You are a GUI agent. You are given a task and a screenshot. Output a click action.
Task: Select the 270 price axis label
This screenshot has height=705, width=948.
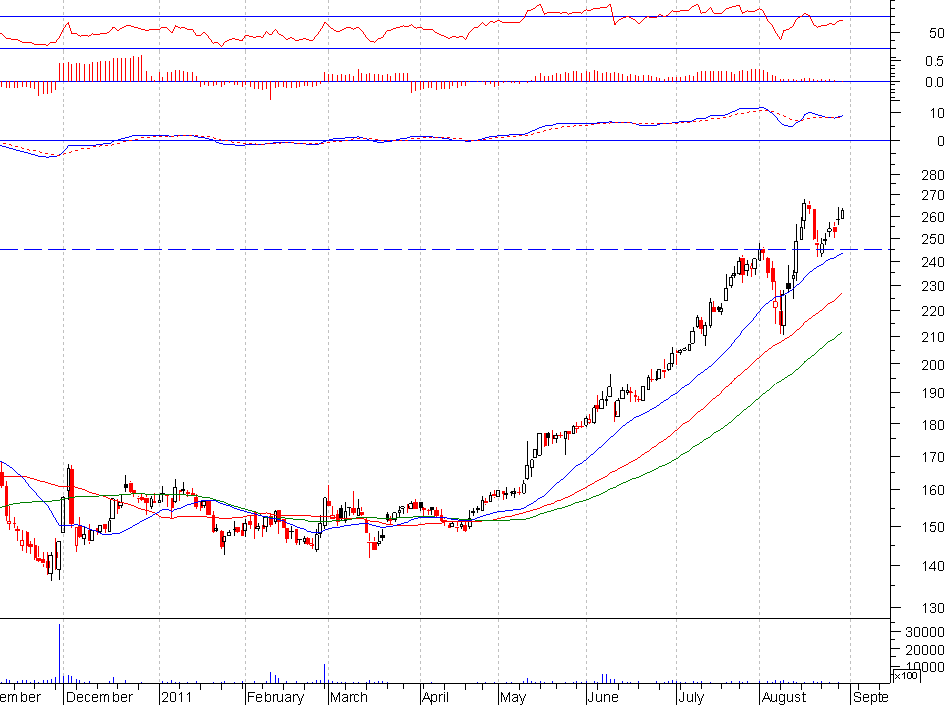click(932, 195)
